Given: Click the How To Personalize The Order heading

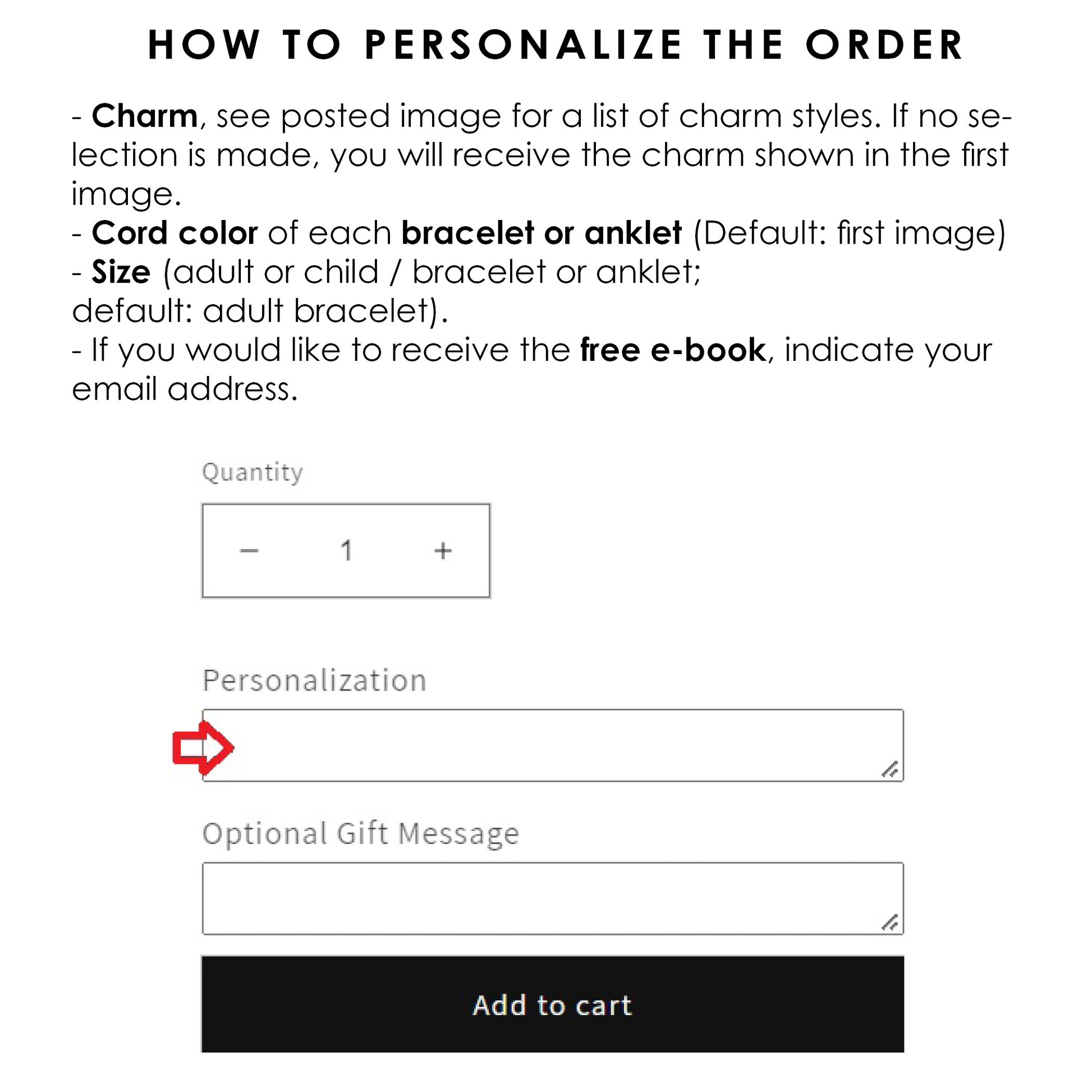Looking at the screenshot, I should [555, 45].
